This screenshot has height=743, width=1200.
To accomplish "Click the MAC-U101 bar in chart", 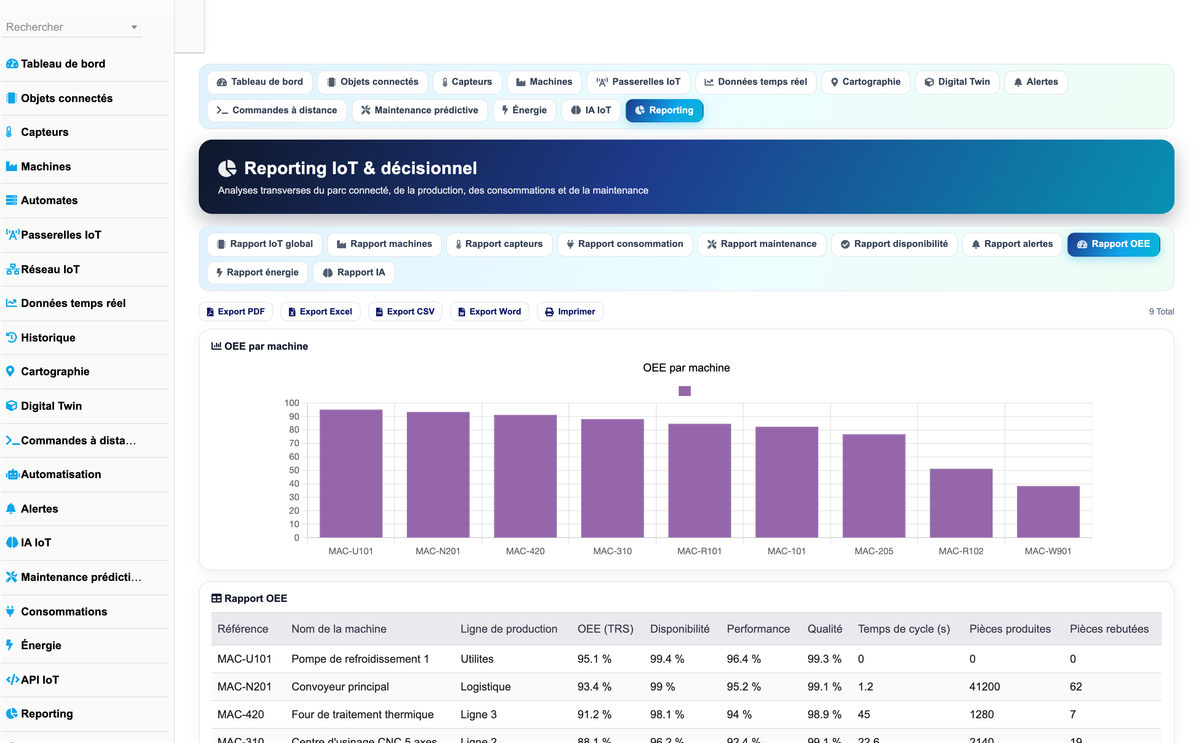I will [351, 473].
